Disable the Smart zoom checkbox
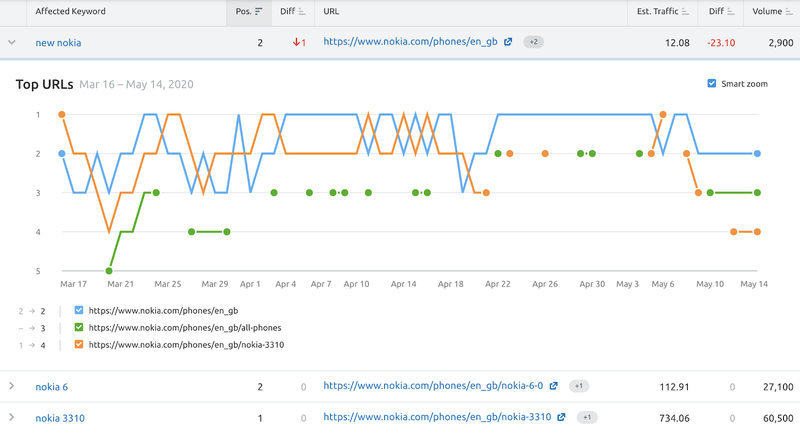This screenshot has height=433, width=800. point(712,84)
